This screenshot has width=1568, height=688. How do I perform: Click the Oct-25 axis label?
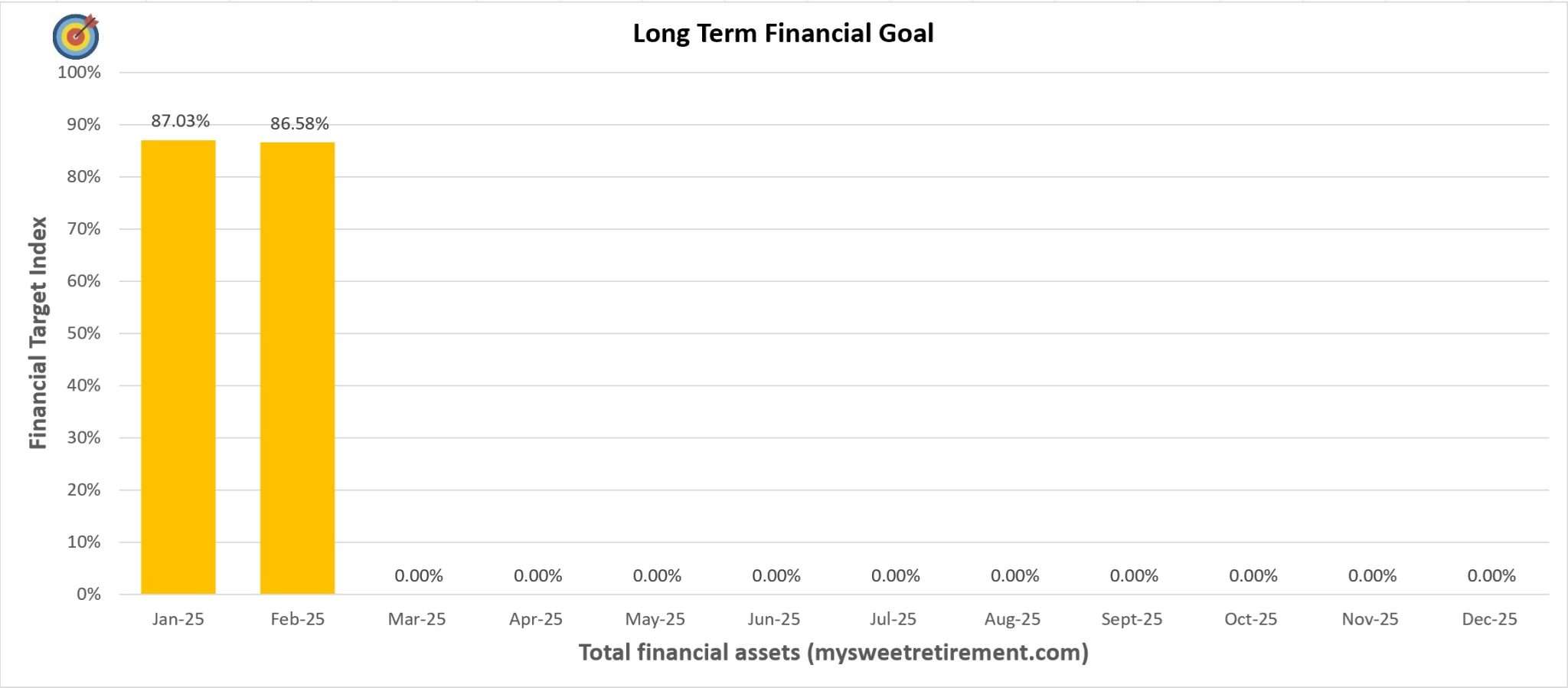(1250, 619)
